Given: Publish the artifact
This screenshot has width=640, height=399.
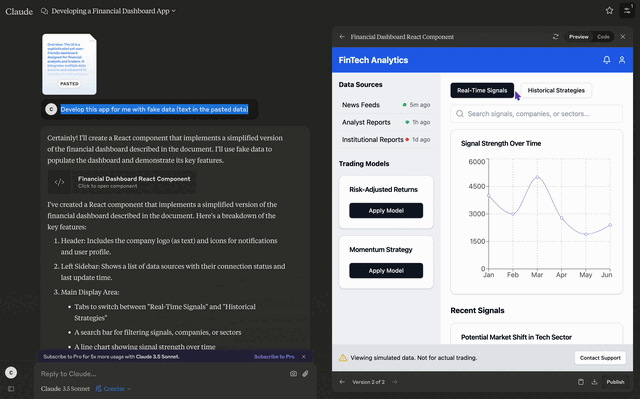Looking at the screenshot, I should [615, 382].
